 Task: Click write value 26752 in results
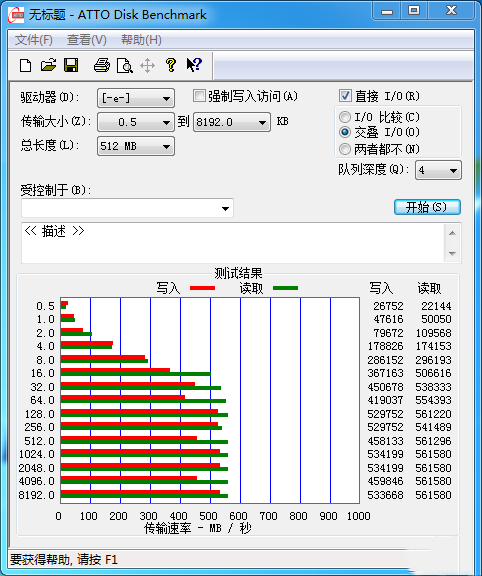(x=388, y=306)
